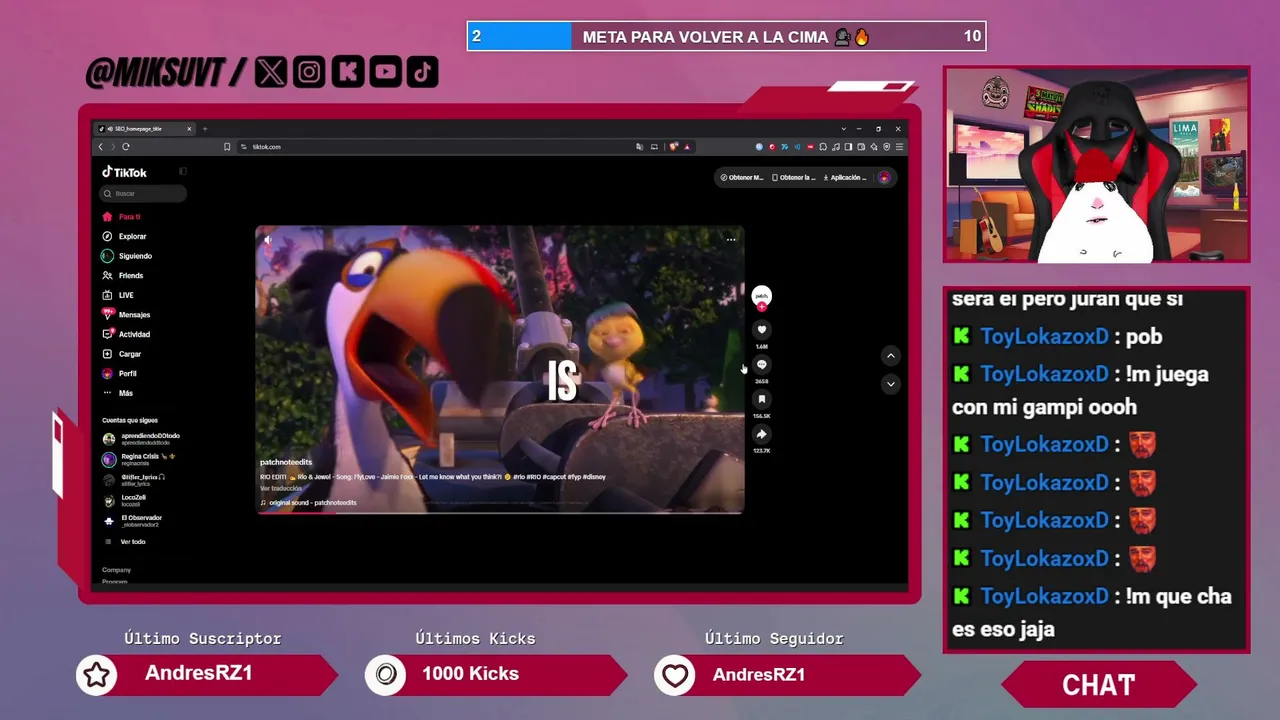Open Regina Crisis followed account
The width and height of the screenshot is (1280, 720).
[139, 459]
